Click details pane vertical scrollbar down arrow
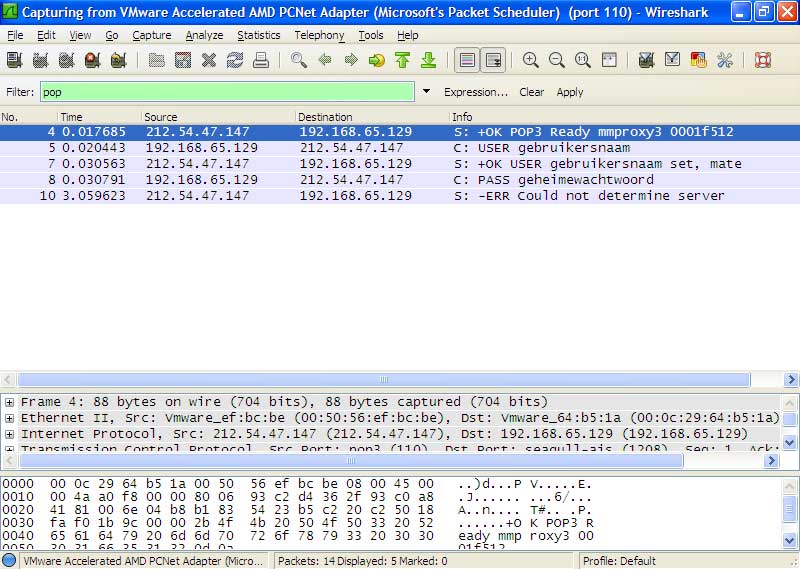This screenshot has width=800, height=569. click(789, 442)
